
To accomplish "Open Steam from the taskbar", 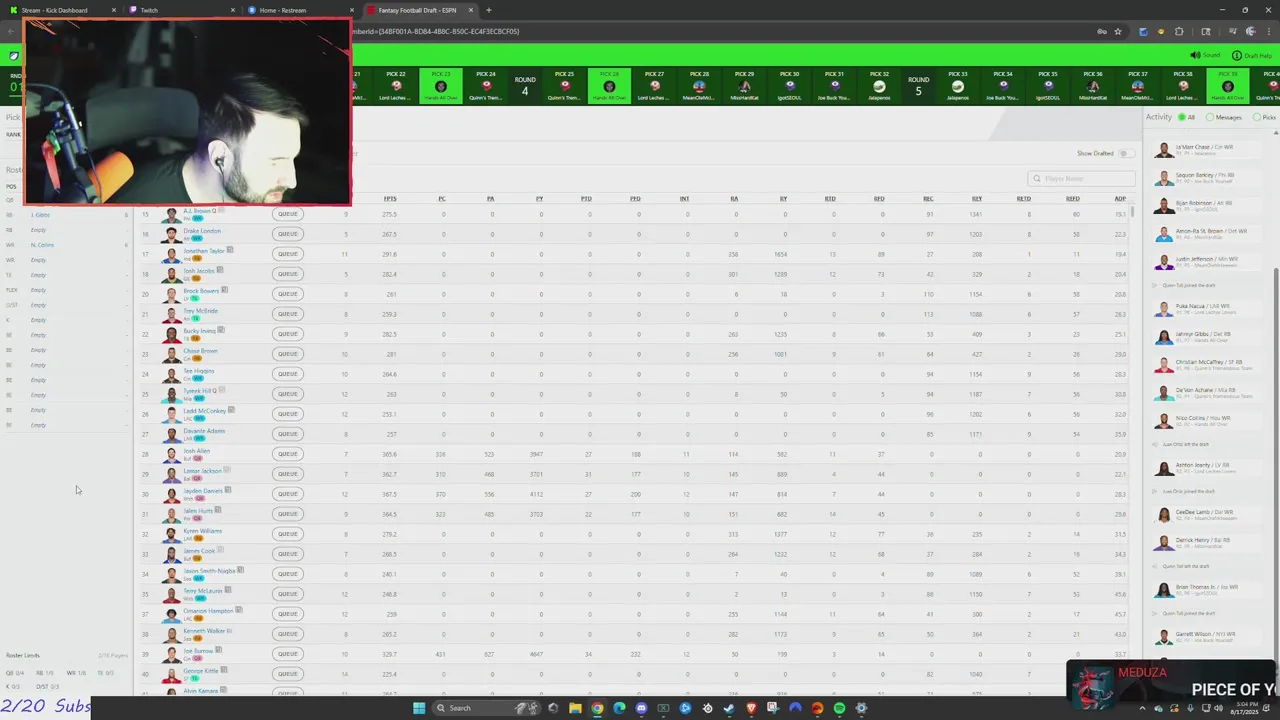I will (x=729, y=708).
